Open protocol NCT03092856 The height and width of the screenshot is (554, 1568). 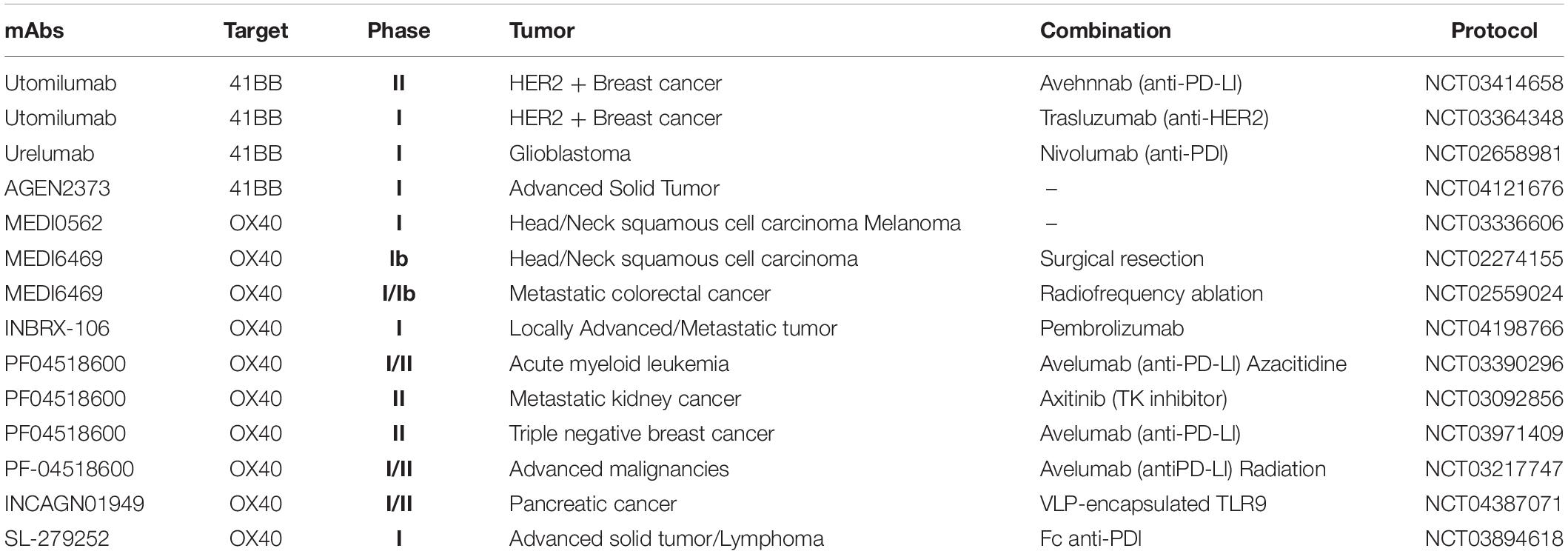[x=1494, y=398]
